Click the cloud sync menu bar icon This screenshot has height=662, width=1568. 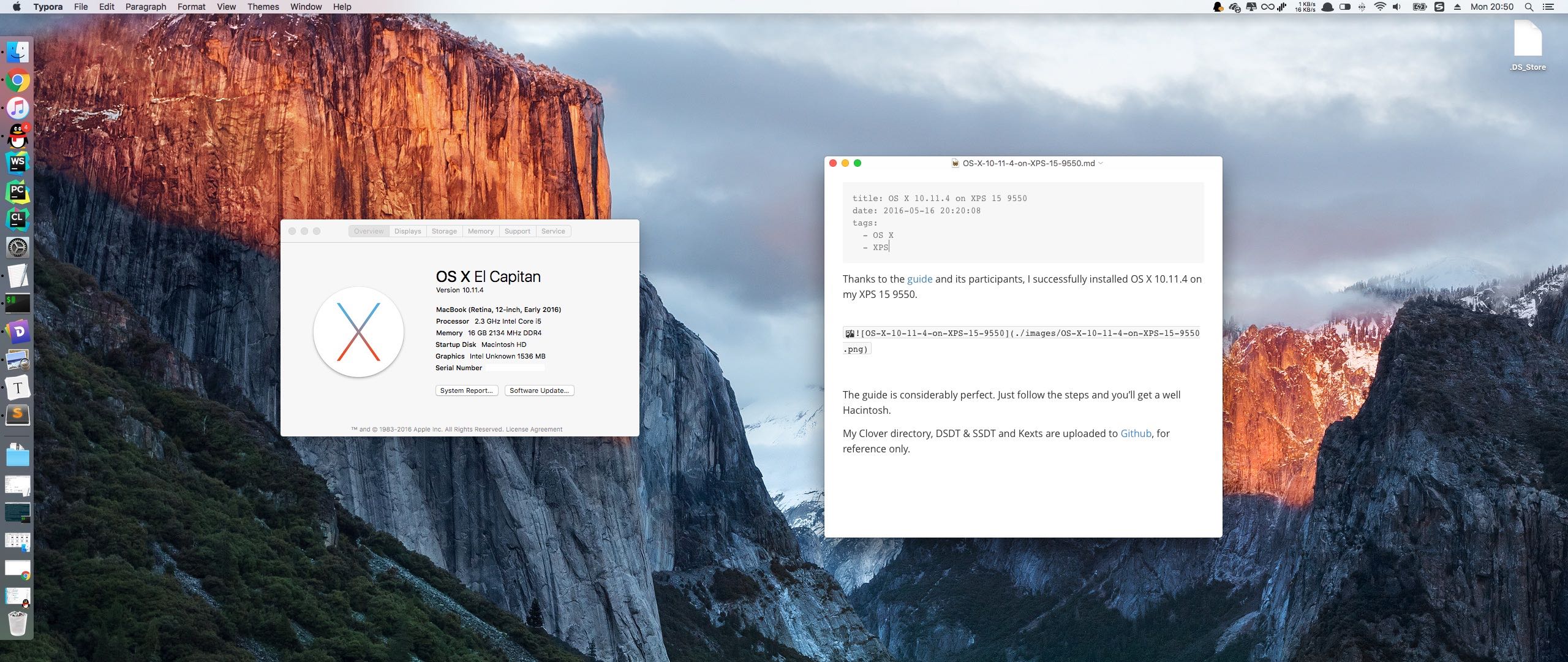click(1235, 7)
